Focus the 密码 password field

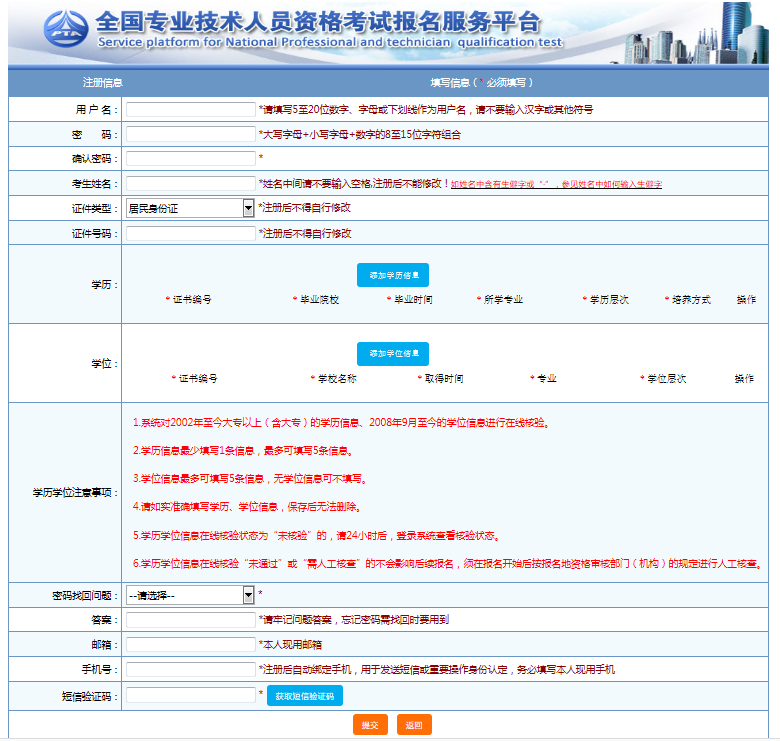tap(190, 134)
